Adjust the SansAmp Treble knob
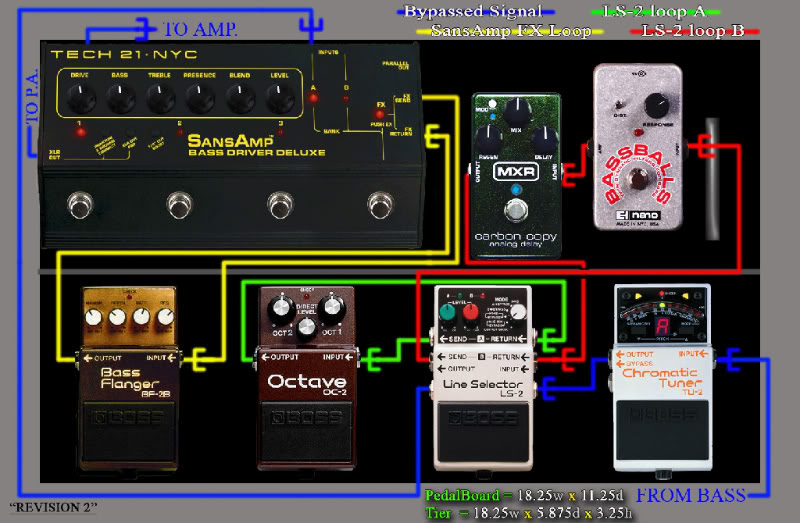800x523 pixels. 160,98
